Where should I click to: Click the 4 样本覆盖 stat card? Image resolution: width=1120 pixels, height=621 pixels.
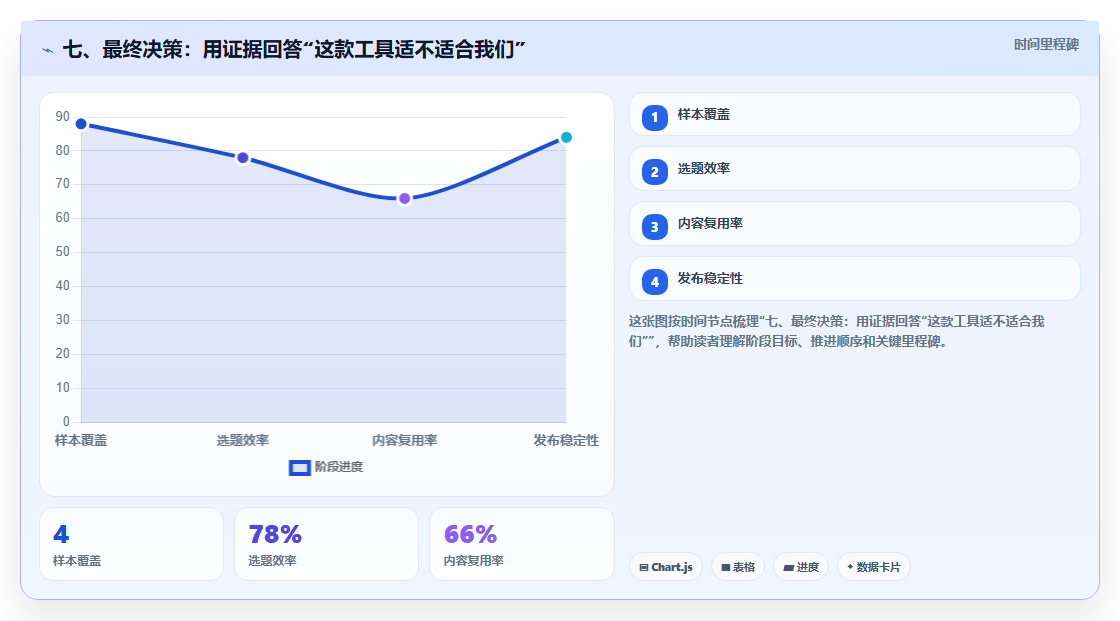(131, 545)
